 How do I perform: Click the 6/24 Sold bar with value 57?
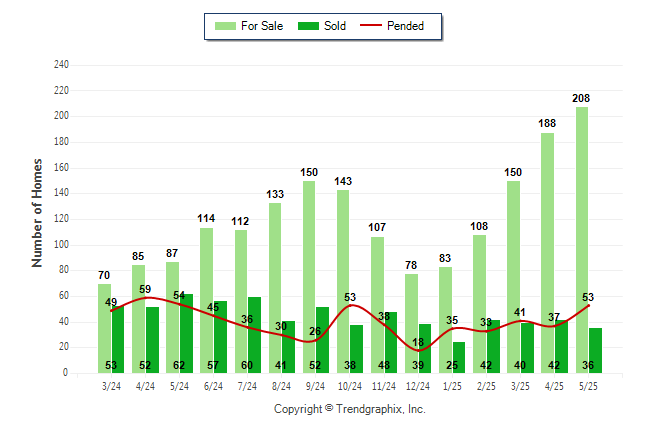coord(220,337)
